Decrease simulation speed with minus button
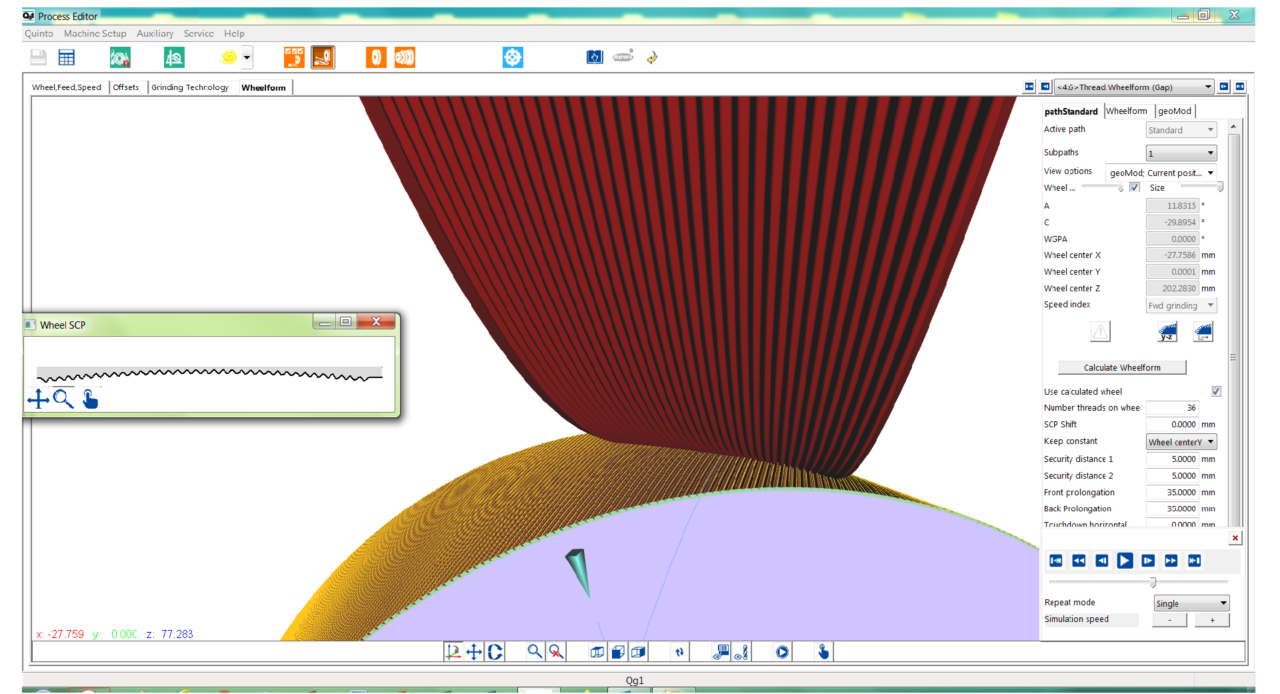 click(1169, 620)
